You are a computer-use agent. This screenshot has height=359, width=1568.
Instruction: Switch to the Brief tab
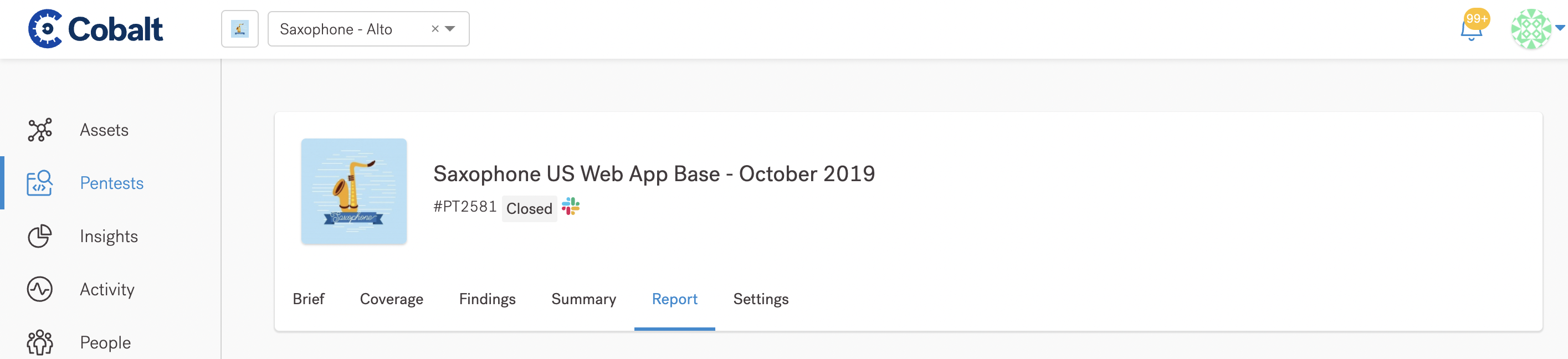click(x=309, y=299)
